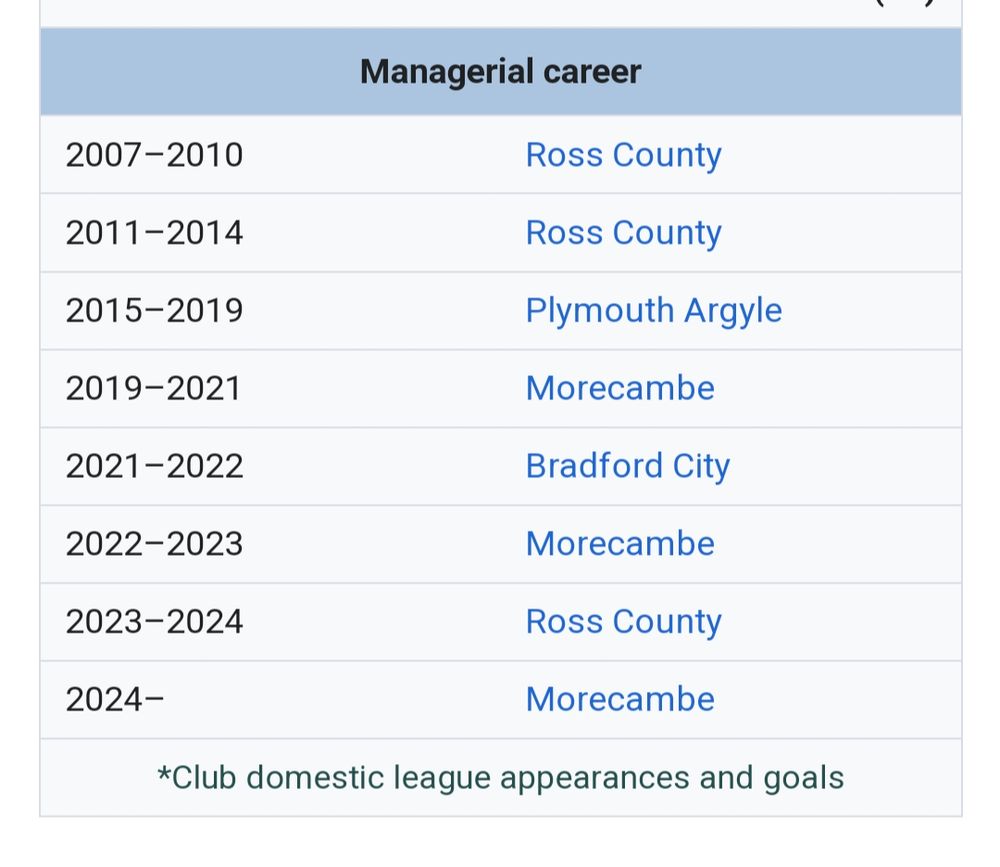This screenshot has width=1000, height=867.
Task: Select the 2007–2010 years cell
Action: click(x=154, y=155)
